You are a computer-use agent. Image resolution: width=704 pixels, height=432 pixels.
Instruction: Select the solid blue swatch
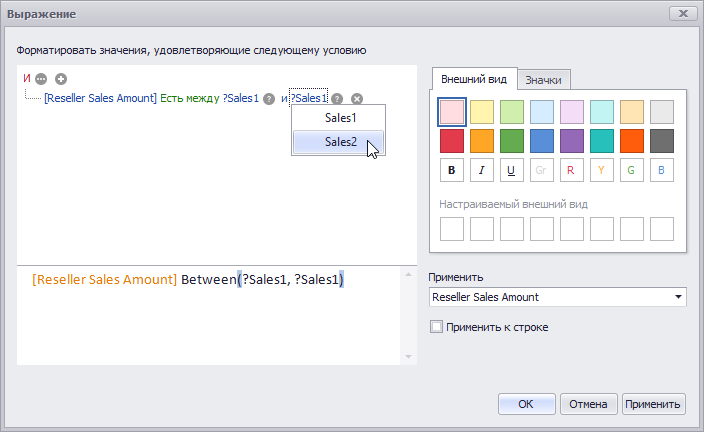click(x=541, y=141)
